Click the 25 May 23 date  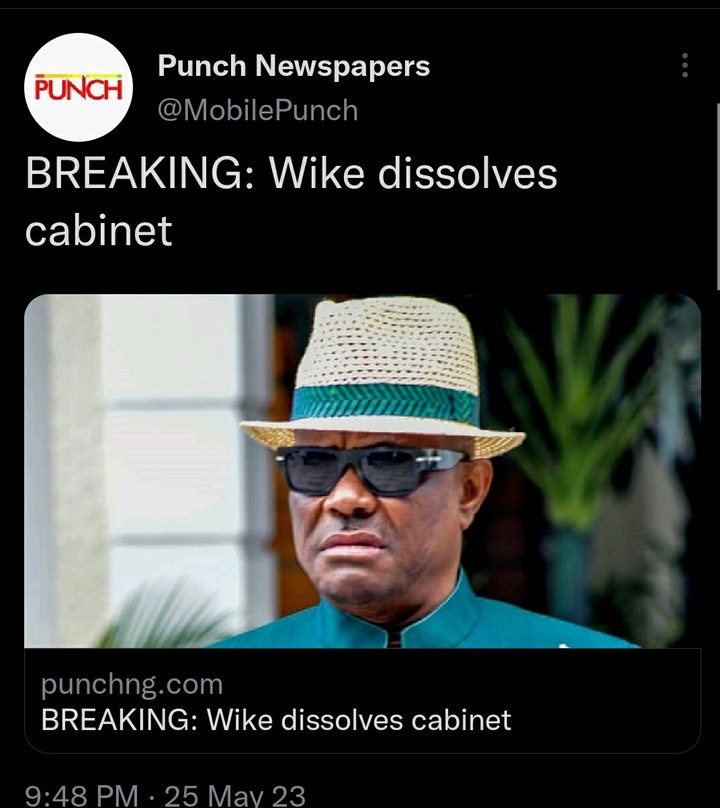pos(235,796)
